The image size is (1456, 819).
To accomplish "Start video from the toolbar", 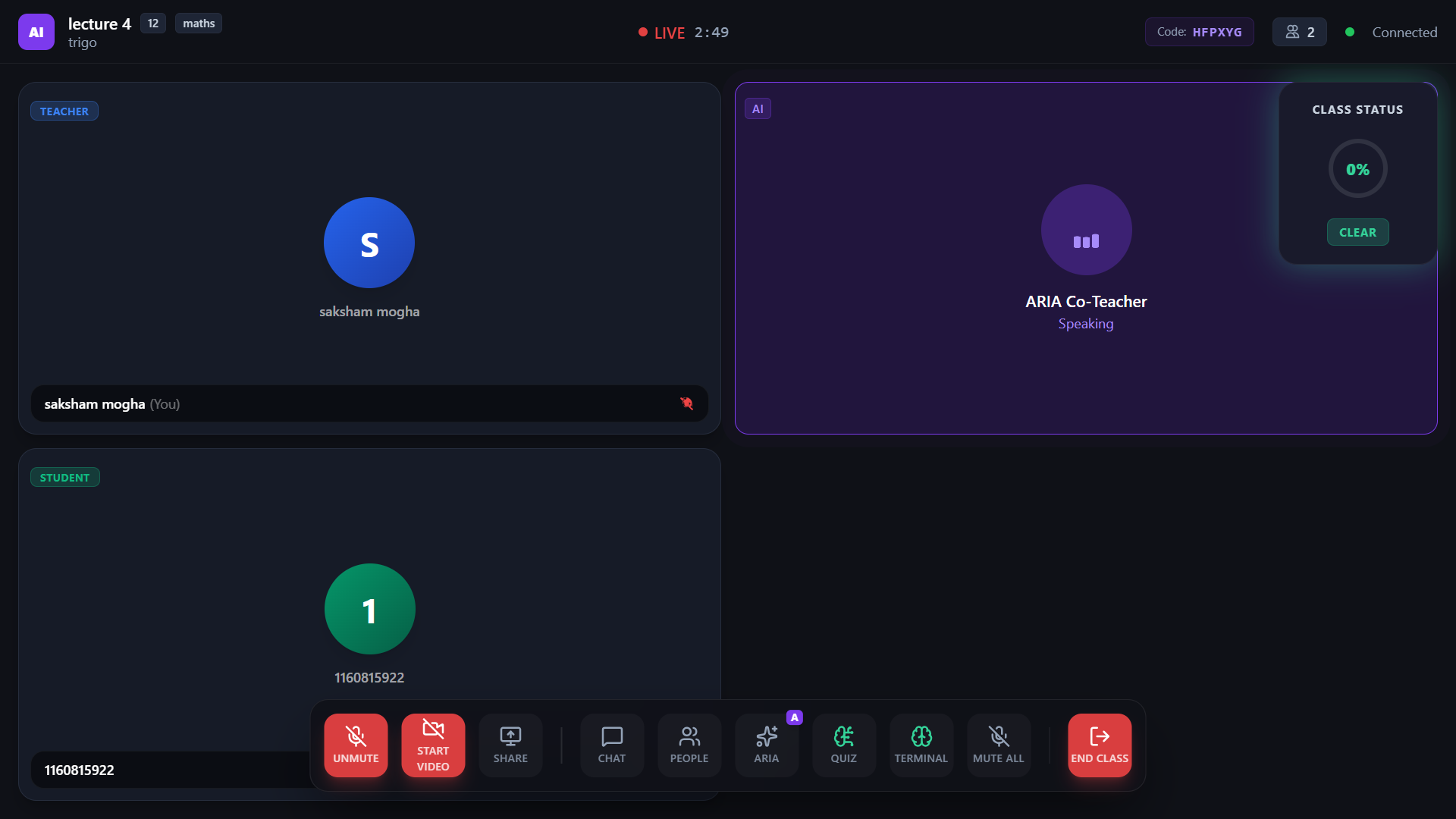I will (x=433, y=745).
